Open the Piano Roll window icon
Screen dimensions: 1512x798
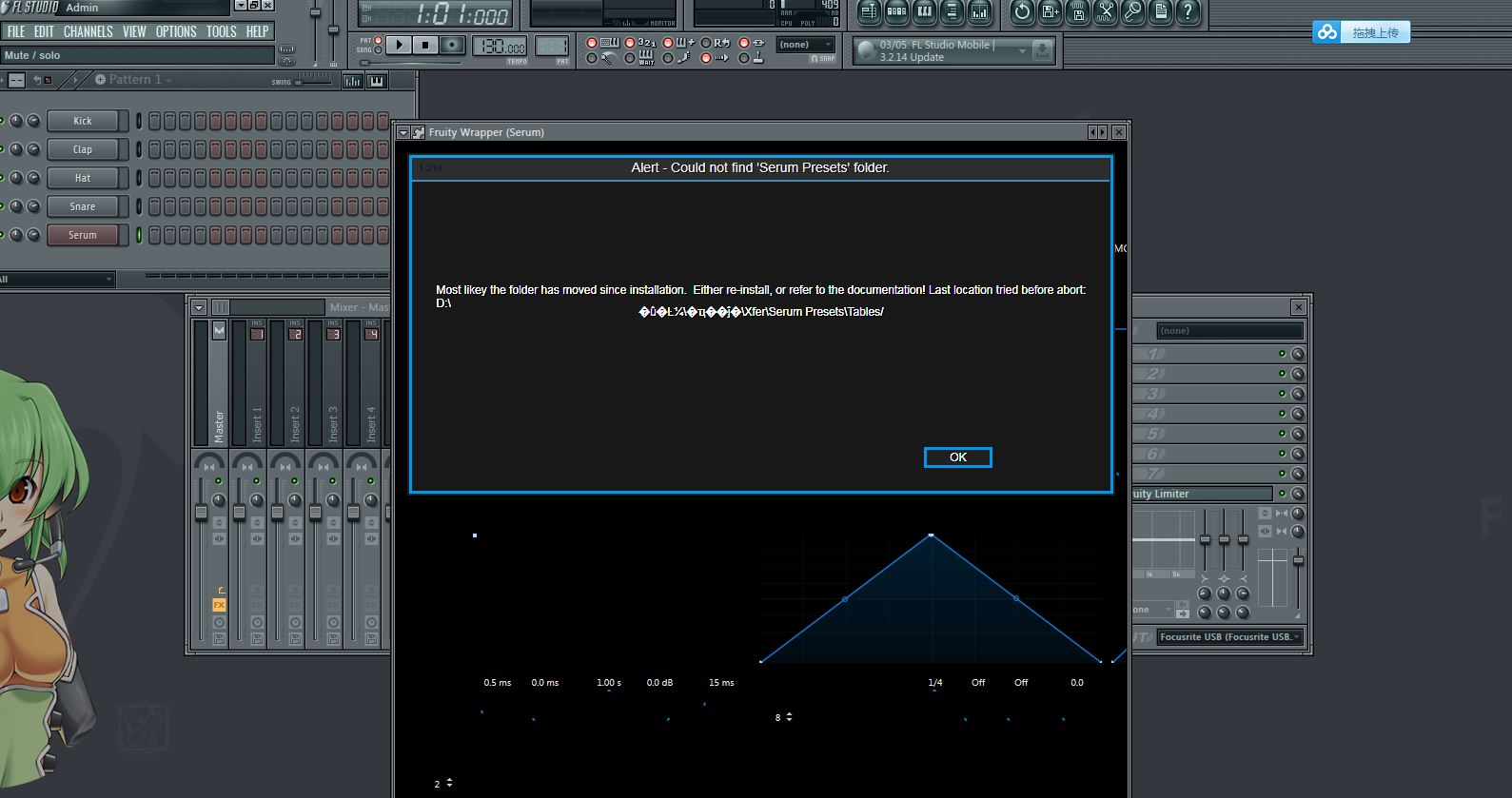[924, 12]
